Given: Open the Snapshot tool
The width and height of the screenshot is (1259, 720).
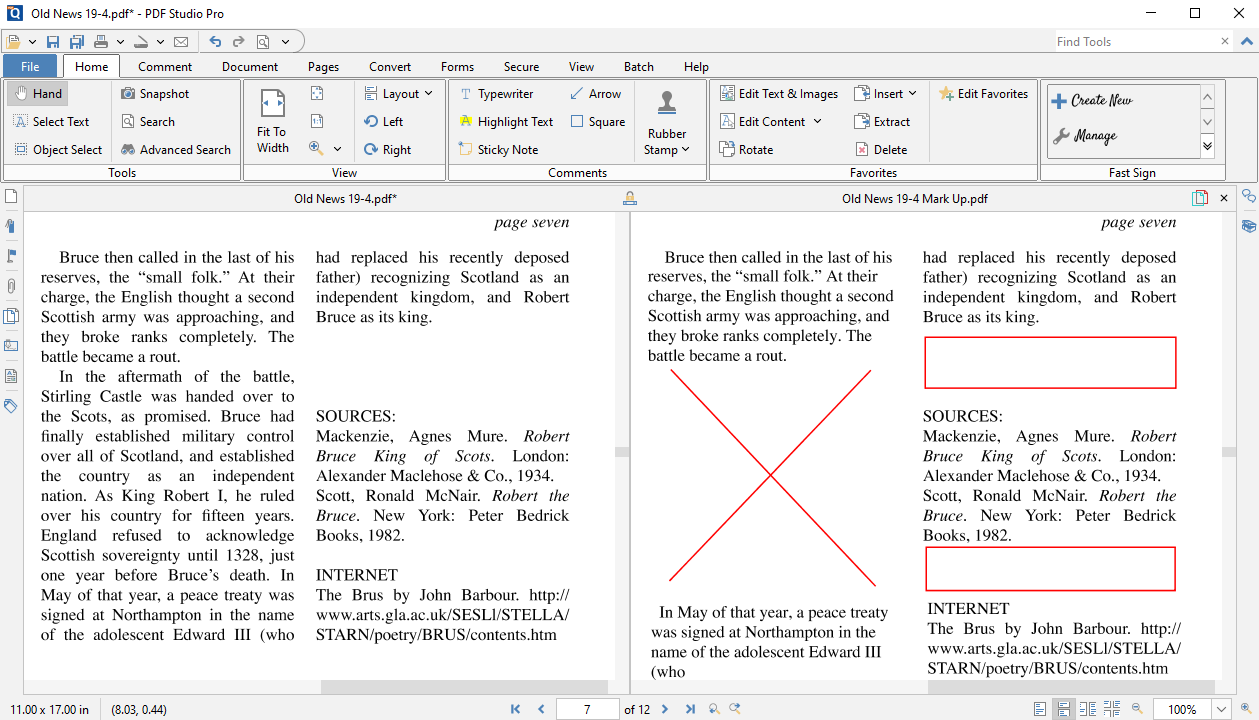Looking at the screenshot, I should point(160,92).
